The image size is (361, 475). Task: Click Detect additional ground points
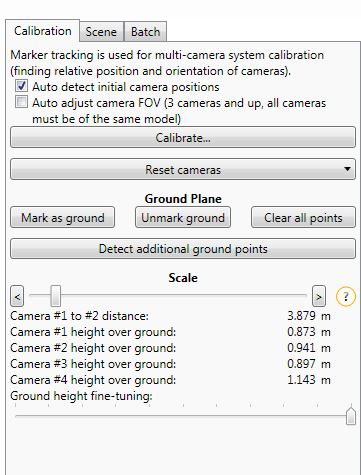[x=183, y=249]
